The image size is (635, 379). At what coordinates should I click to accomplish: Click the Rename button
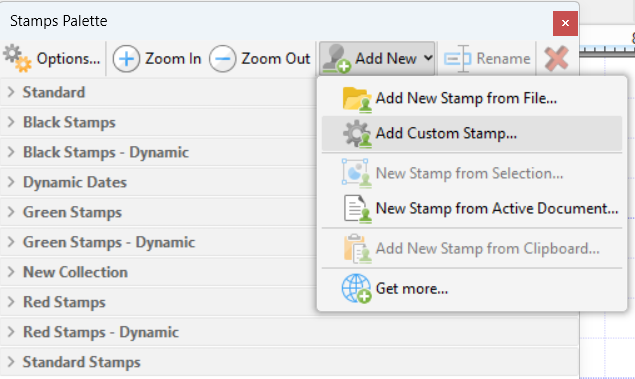[487, 59]
